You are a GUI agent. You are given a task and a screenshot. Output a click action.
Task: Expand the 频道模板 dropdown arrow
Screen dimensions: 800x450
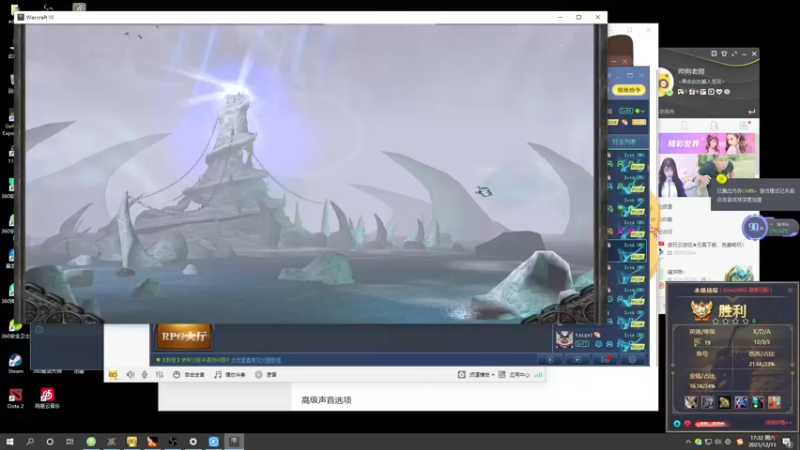point(493,374)
